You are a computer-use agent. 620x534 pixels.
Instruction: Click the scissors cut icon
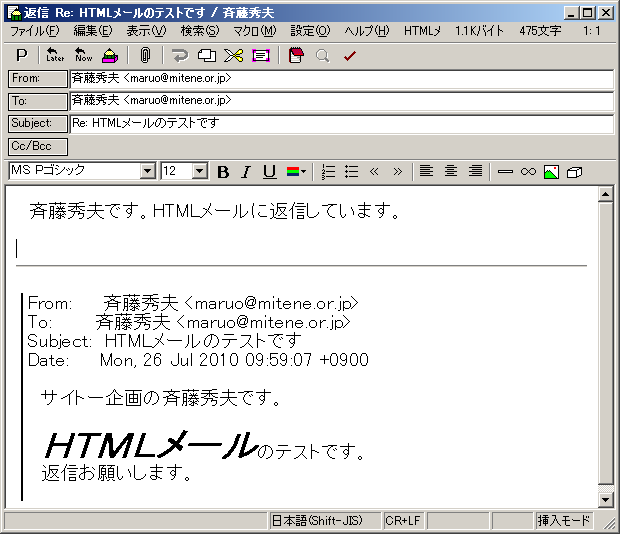[x=234, y=56]
